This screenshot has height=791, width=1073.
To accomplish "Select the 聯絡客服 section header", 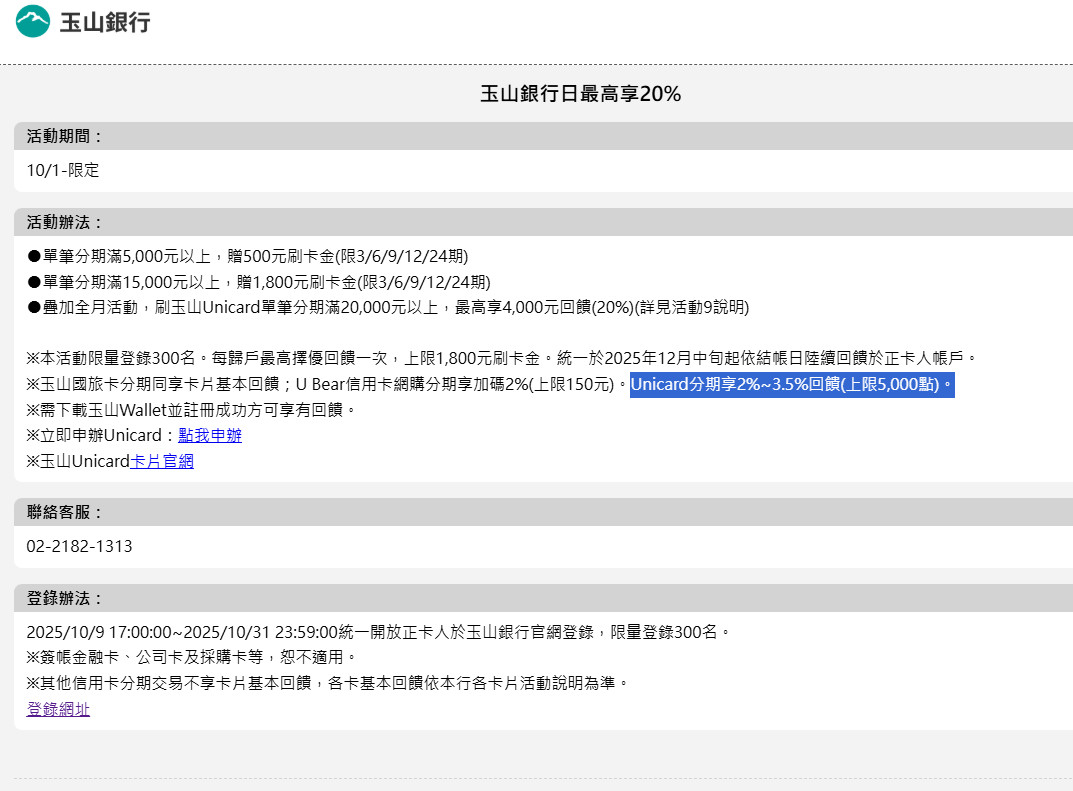I will coord(65,512).
